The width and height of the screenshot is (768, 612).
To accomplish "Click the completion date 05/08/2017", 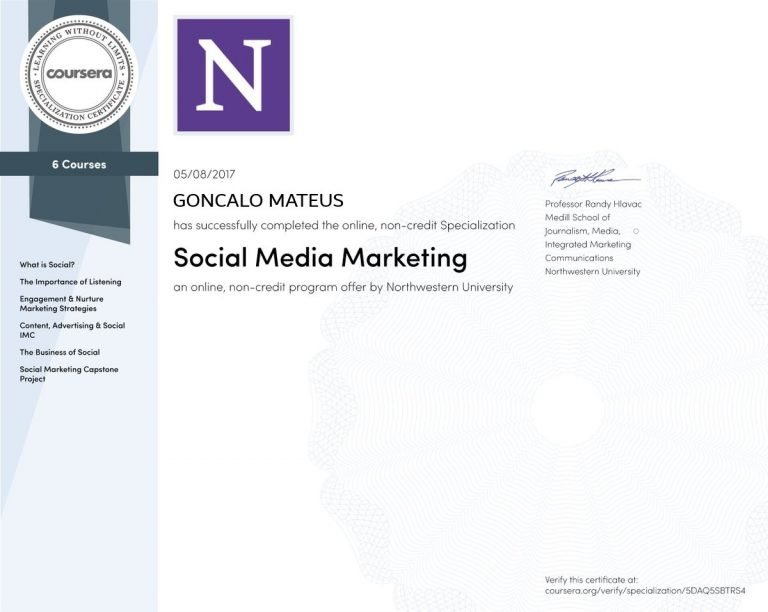I will coord(204,174).
